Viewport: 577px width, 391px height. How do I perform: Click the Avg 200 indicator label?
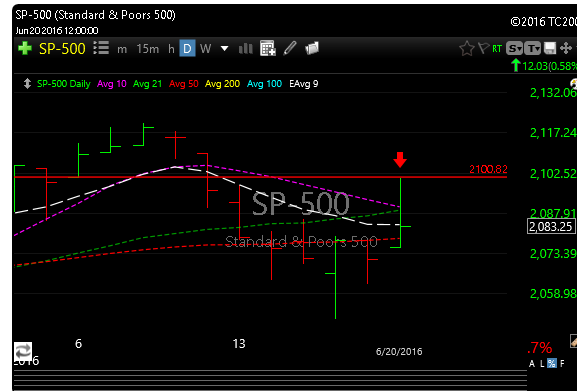[x=222, y=84]
